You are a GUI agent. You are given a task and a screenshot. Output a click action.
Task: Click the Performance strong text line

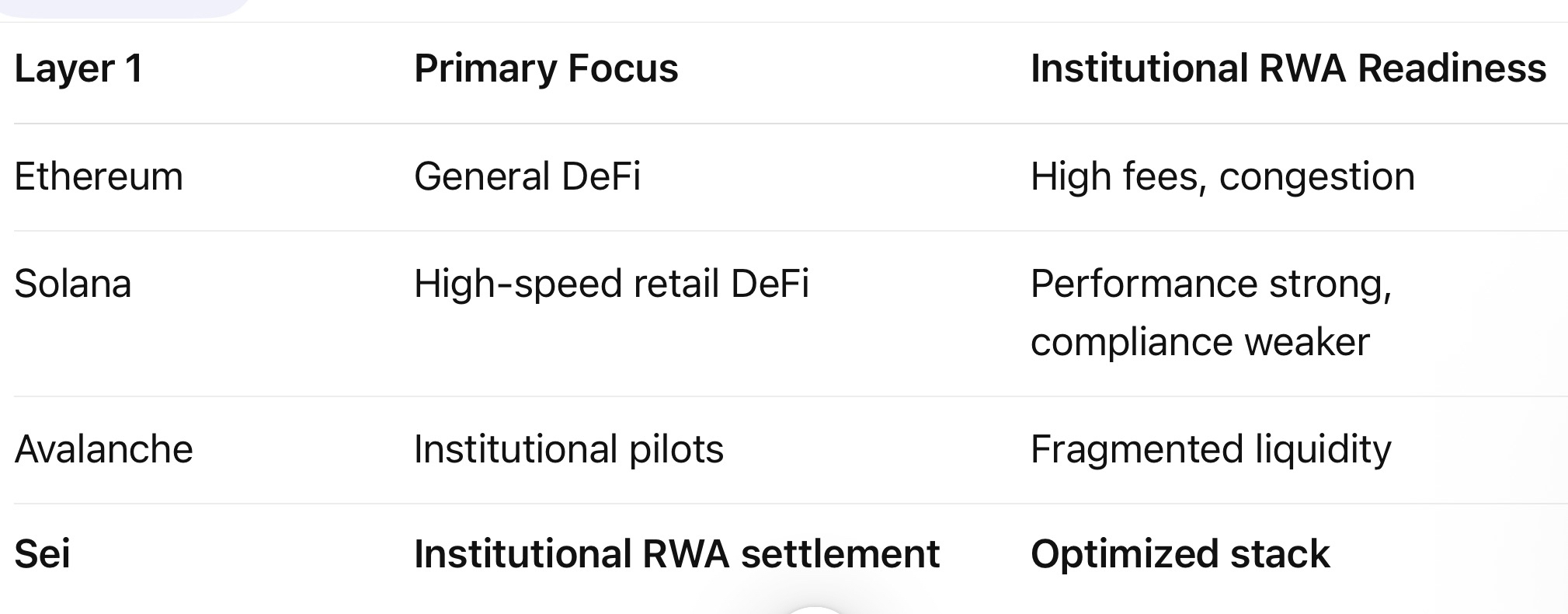pyautogui.click(x=1211, y=284)
